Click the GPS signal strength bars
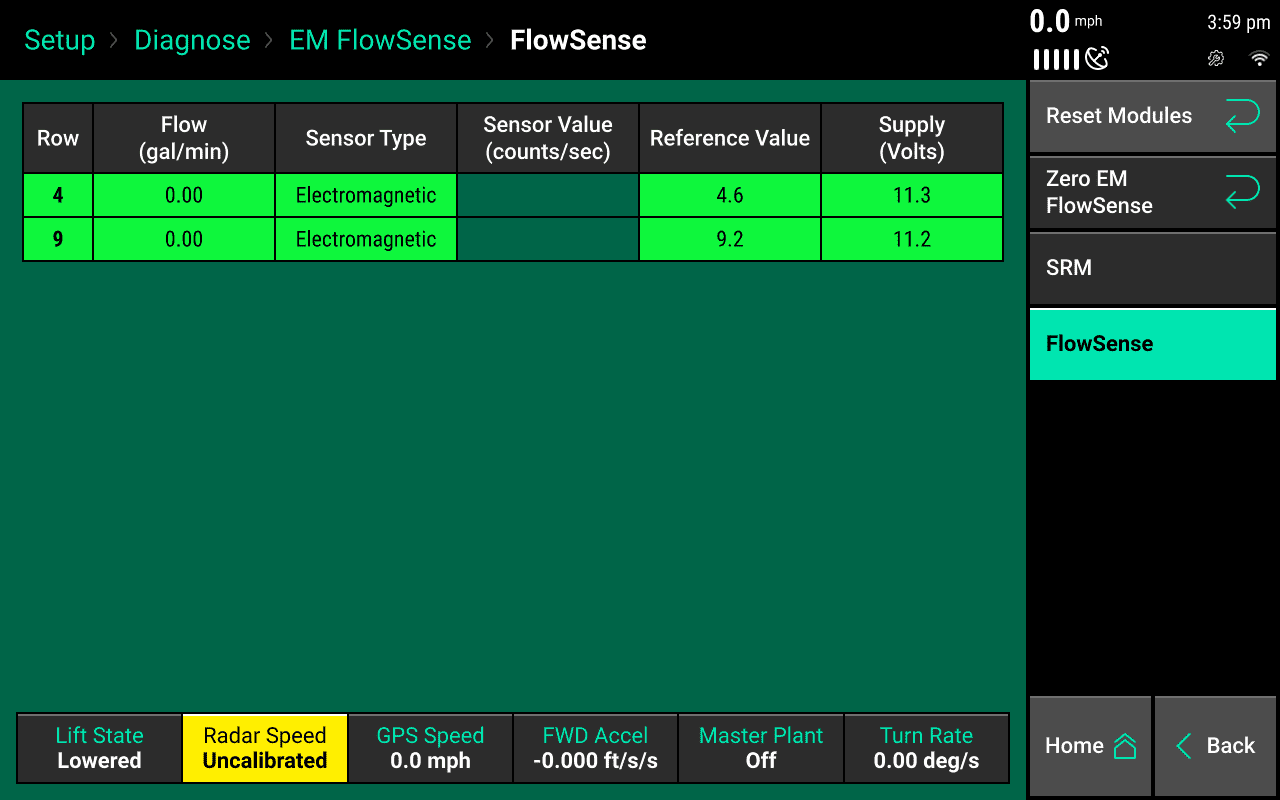Image resolution: width=1280 pixels, height=800 pixels. [1056, 60]
